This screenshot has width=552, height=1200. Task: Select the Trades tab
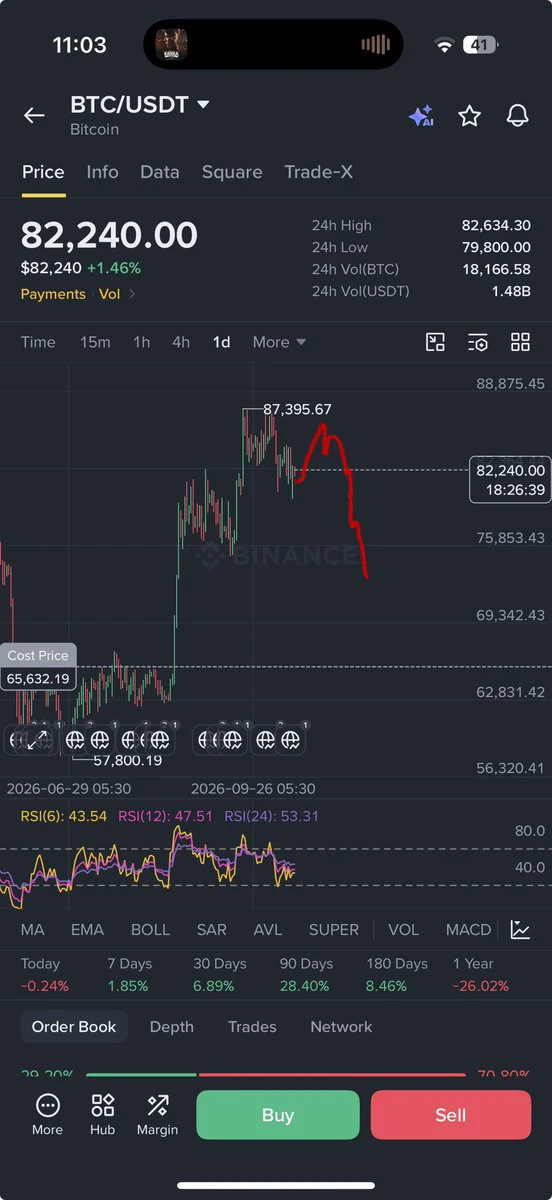[252, 1027]
